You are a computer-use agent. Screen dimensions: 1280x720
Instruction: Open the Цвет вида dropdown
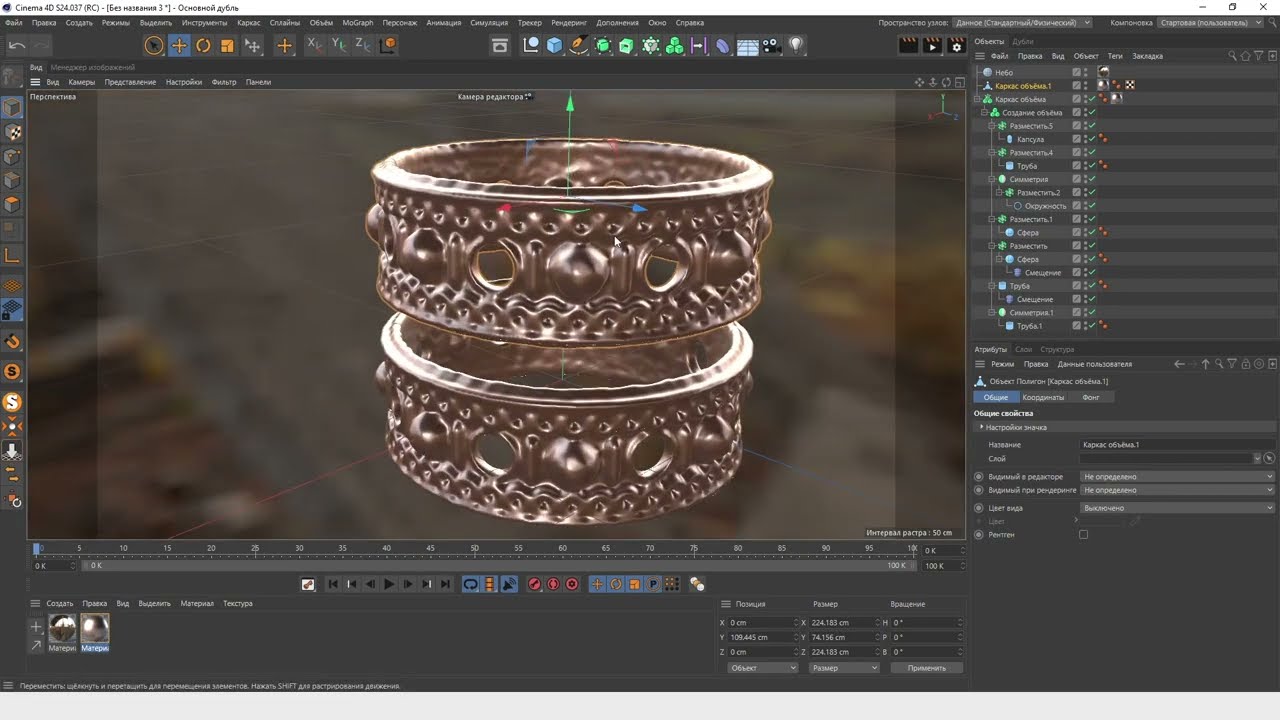click(x=1178, y=508)
